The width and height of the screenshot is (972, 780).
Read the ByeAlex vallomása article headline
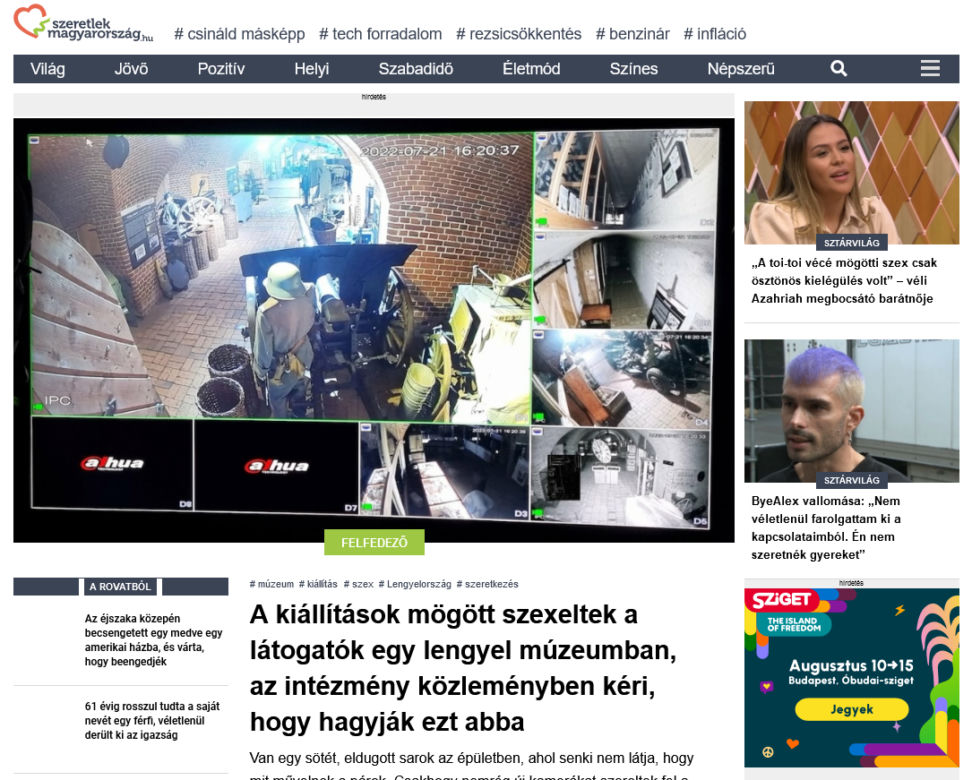(x=826, y=528)
